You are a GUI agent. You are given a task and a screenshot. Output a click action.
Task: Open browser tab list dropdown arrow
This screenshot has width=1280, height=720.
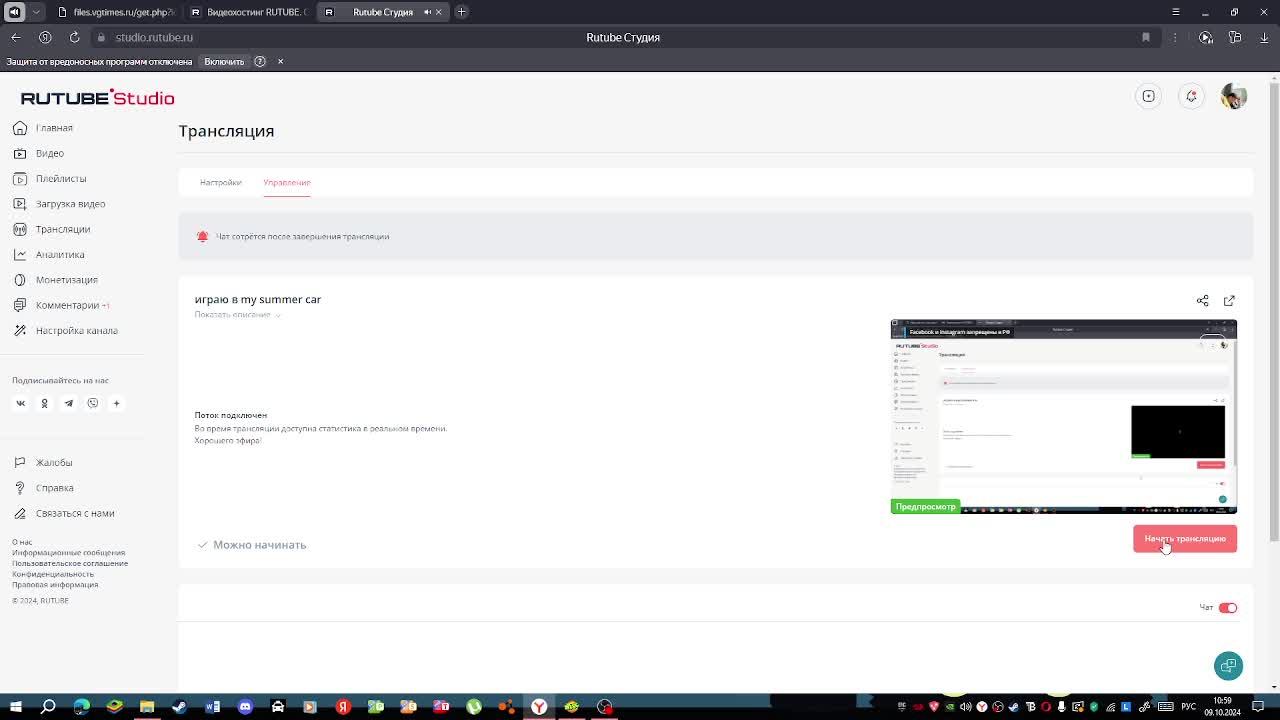coord(36,12)
